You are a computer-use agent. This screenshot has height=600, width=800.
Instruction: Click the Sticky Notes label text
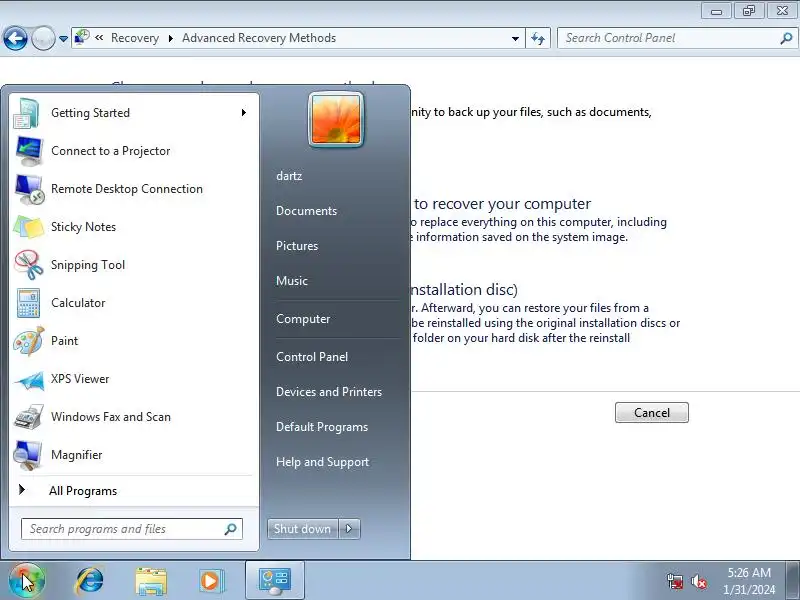pyautogui.click(x=84, y=227)
